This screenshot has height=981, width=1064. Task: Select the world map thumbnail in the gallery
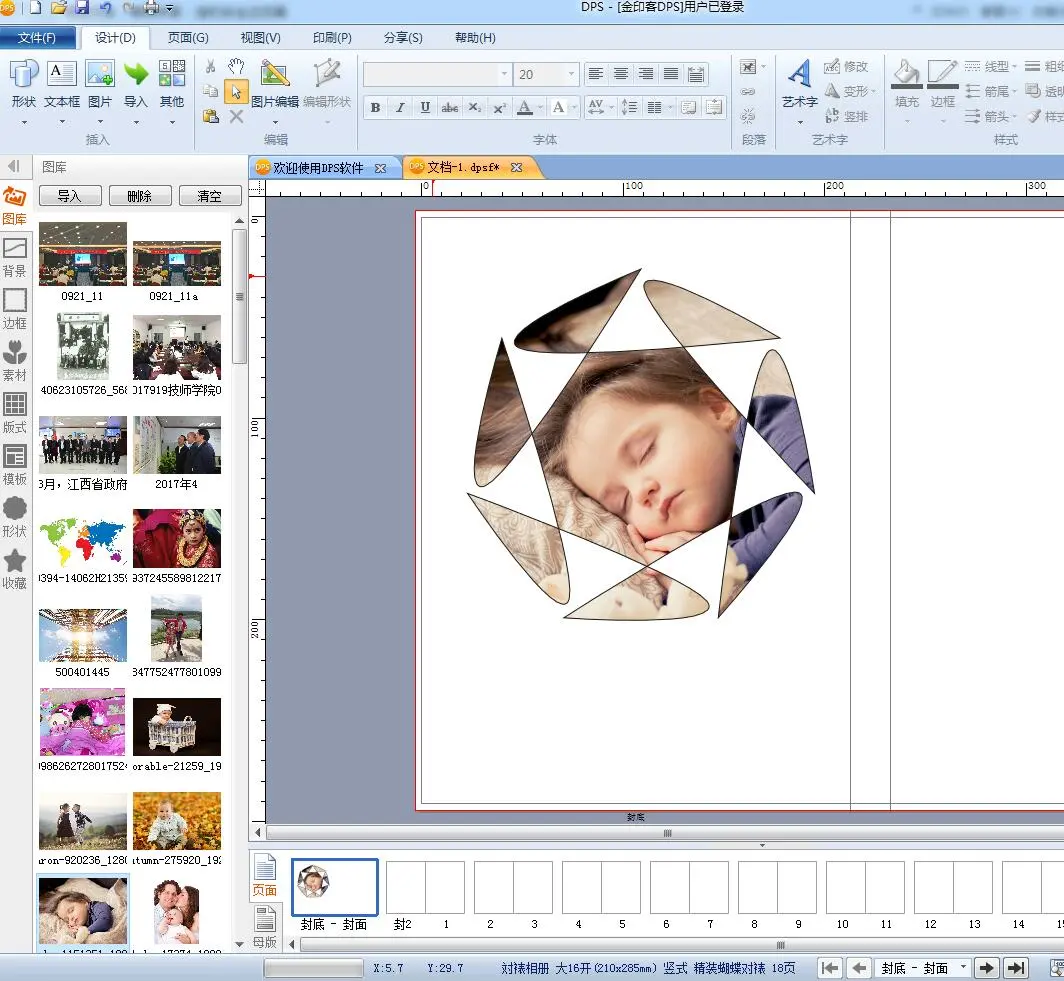[x=83, y=540]
